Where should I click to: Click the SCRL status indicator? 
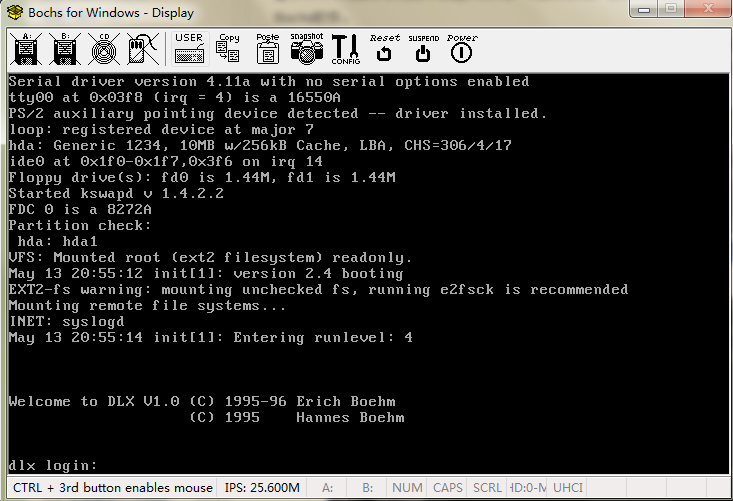[487, 488]
